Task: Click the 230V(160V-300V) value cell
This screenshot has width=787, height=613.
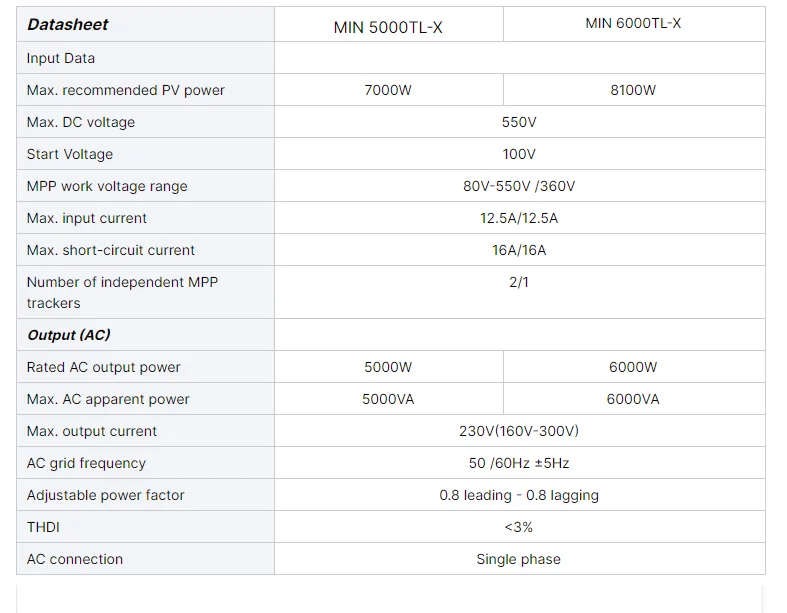Action: [x=519, y=431]
